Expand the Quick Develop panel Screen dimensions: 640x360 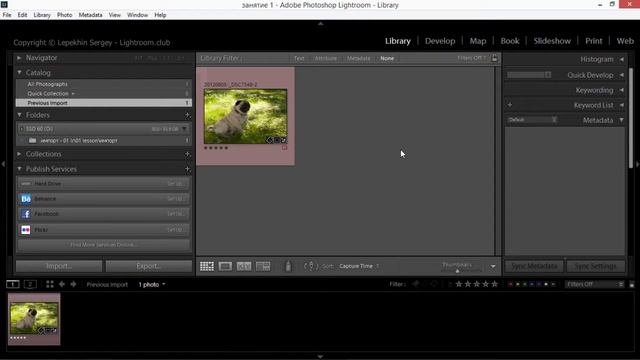pos(622,75)
